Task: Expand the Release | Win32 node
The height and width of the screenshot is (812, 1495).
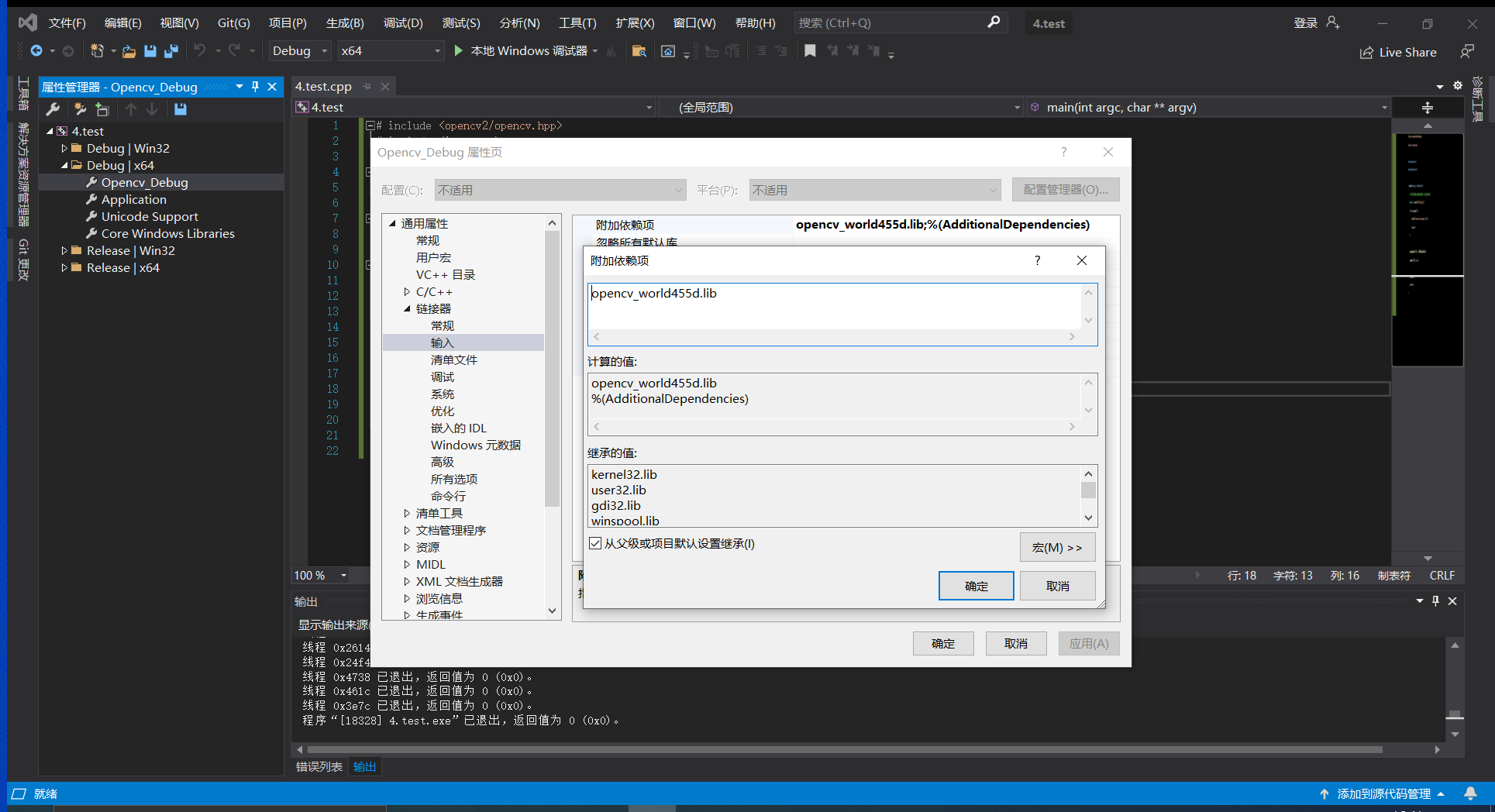Action: click(64, 250)
